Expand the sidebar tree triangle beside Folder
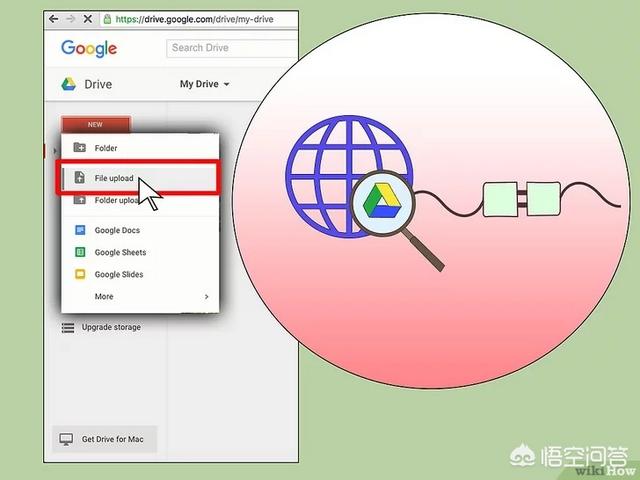640x480 pixels. 55,151
